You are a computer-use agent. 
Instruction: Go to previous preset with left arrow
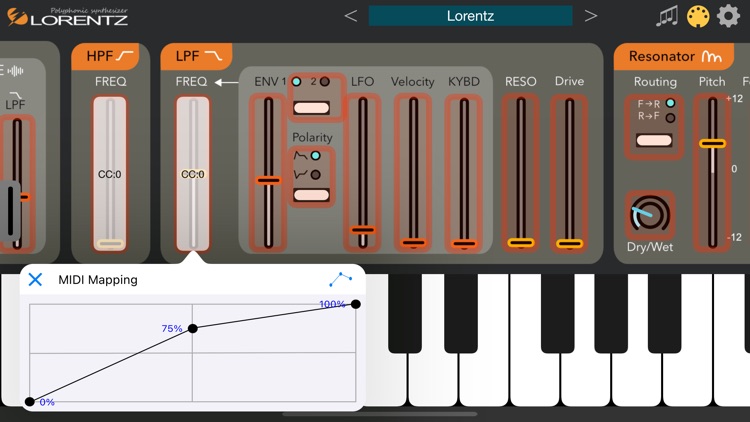351,16
